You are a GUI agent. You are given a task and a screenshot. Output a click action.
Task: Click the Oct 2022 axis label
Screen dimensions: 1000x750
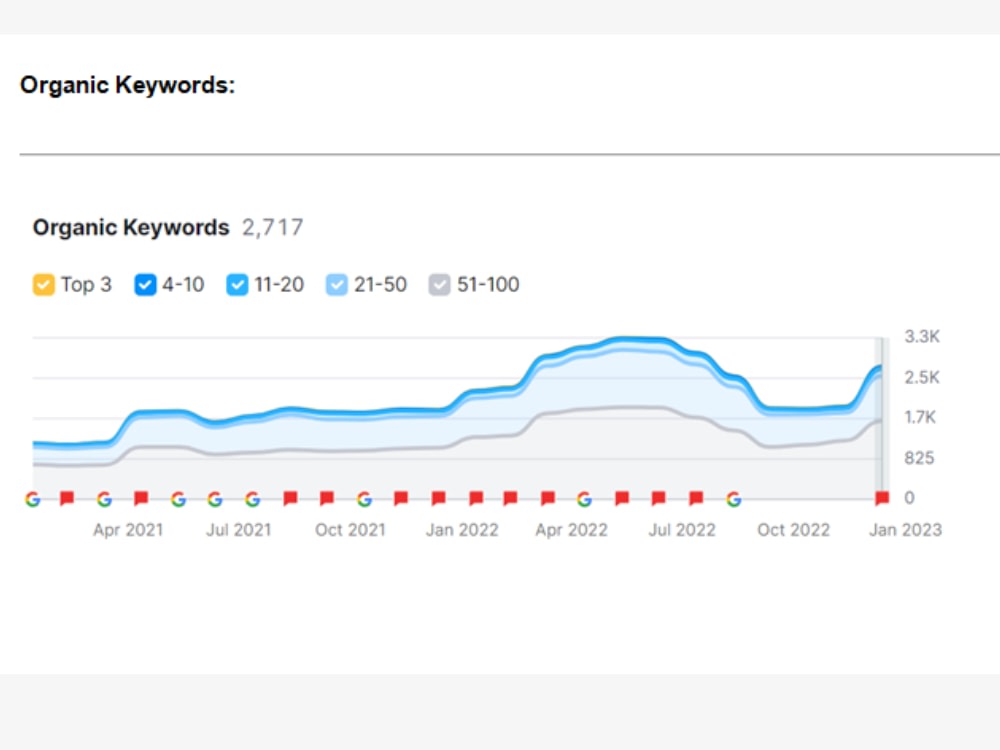point(793,530)
